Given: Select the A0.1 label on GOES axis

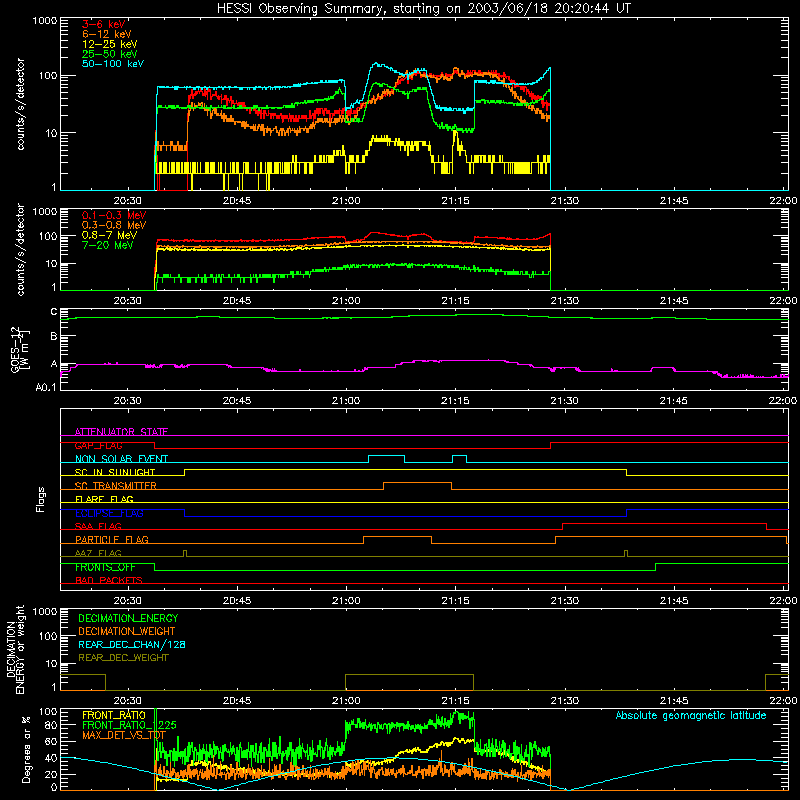Looking at the screenshot, I should [x=46, y=387].
